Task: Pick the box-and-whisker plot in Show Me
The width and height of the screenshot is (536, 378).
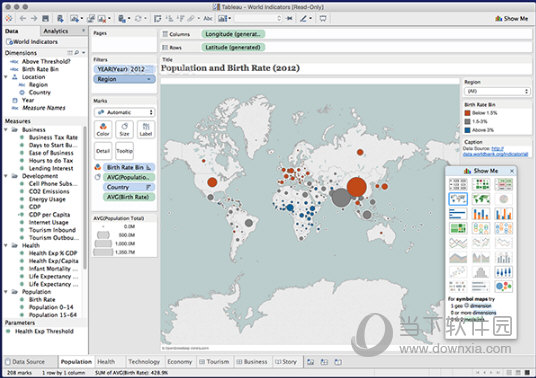Action: [x=504, y=272]
